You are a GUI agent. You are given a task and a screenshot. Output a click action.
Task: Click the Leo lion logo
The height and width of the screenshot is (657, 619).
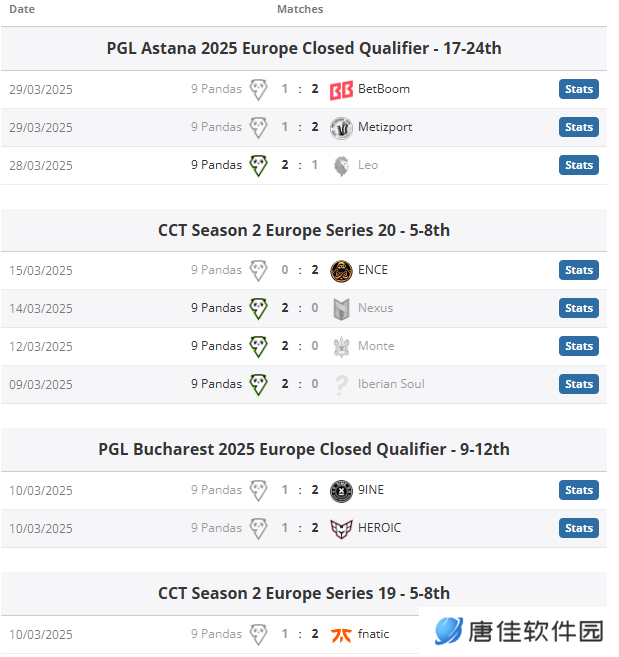pyautogui.click(x=341, y=166)
